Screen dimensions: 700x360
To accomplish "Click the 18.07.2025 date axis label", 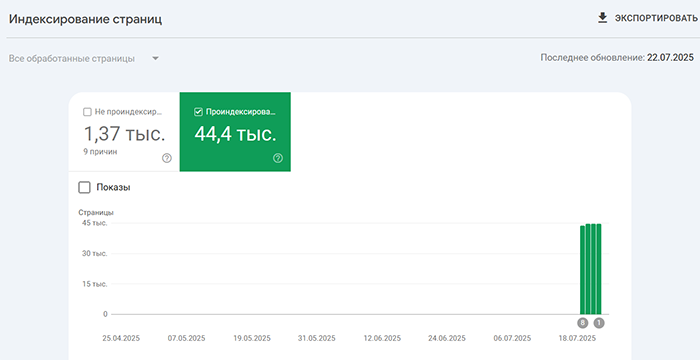I will click(577, 338).
